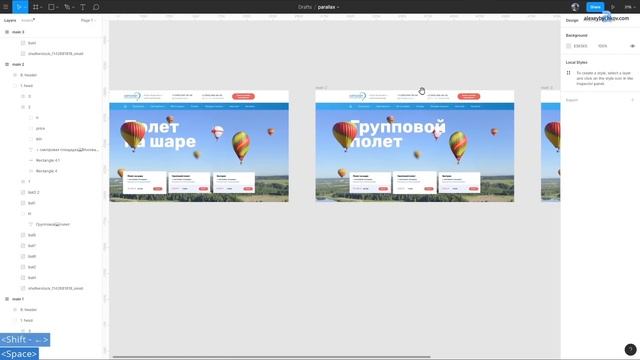Open the Move tool options dropdown arrow
640x360 pixels.
pyautogui.click(x=25, y=7)
